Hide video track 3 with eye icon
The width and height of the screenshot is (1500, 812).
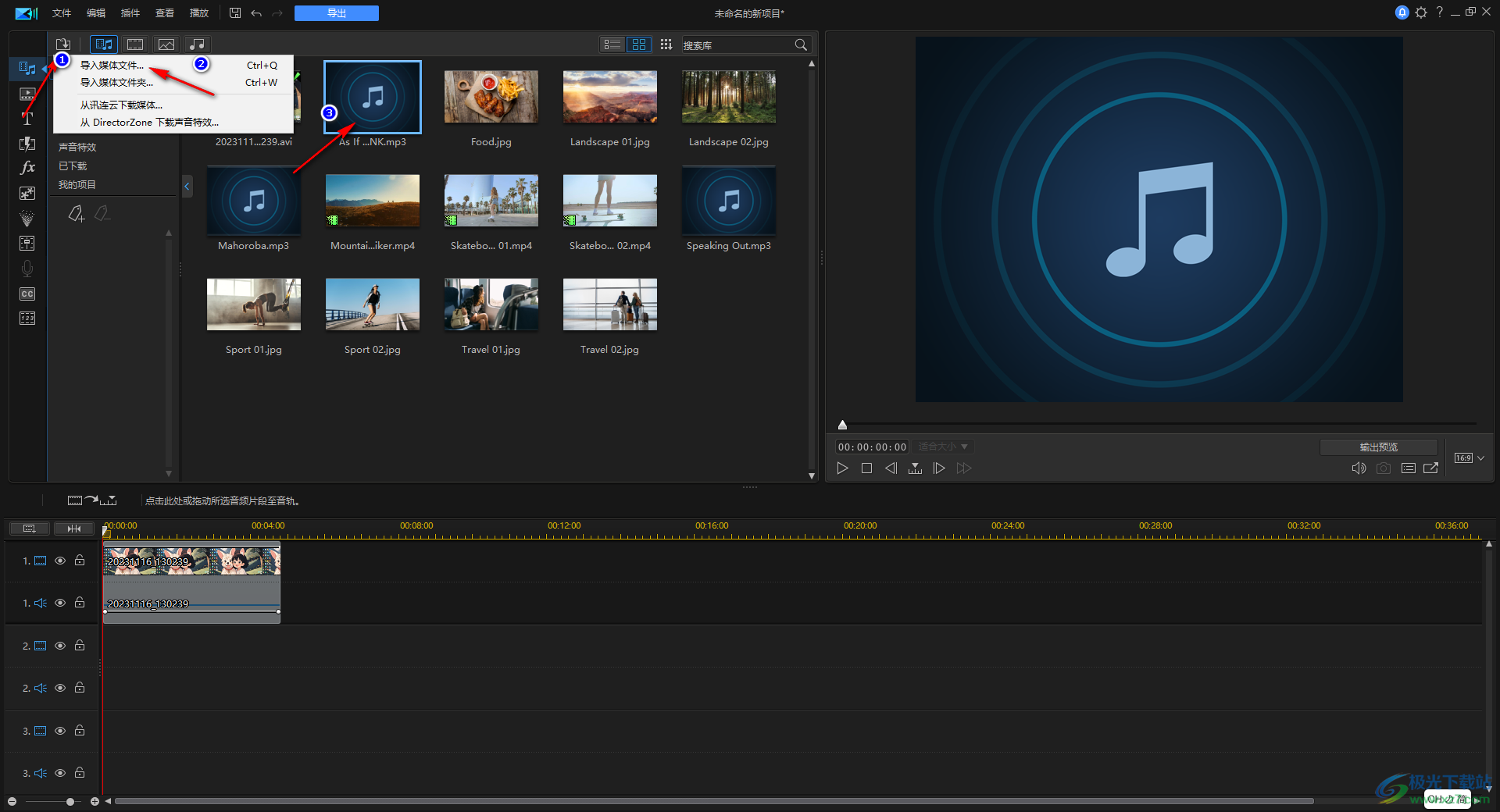60,731
